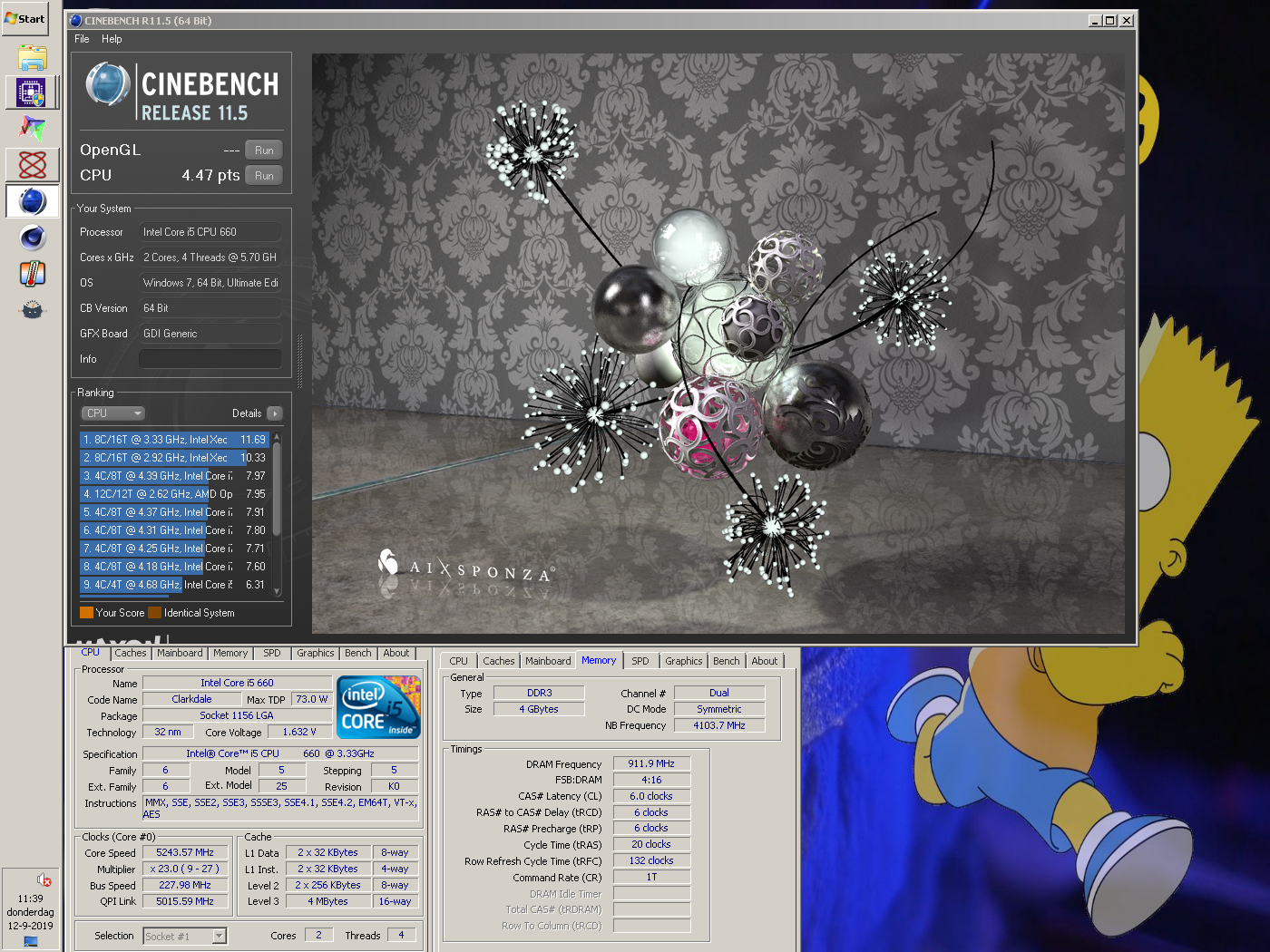Click the clock showing 11:39 donderdag
Image resolution: width=1270 pixels, height=952 pixels.
point(31,912)
